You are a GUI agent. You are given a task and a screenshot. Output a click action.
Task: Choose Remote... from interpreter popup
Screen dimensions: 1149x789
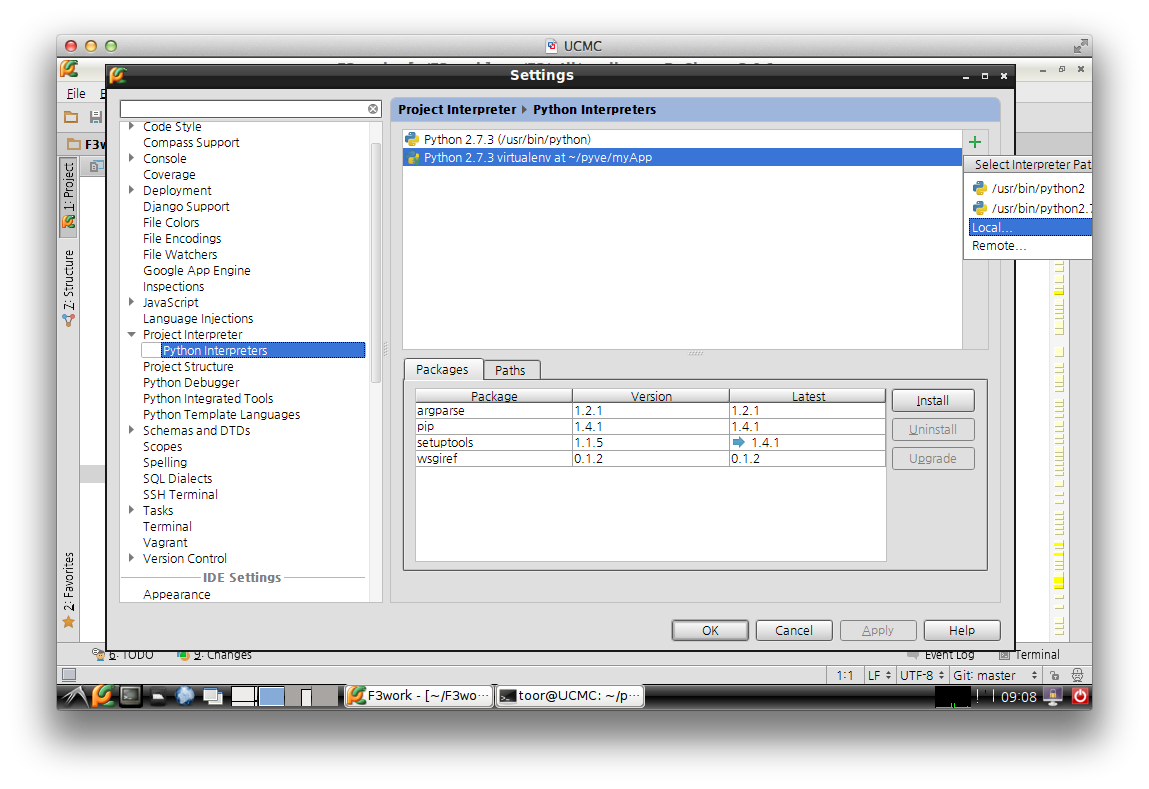(1030, 246)
